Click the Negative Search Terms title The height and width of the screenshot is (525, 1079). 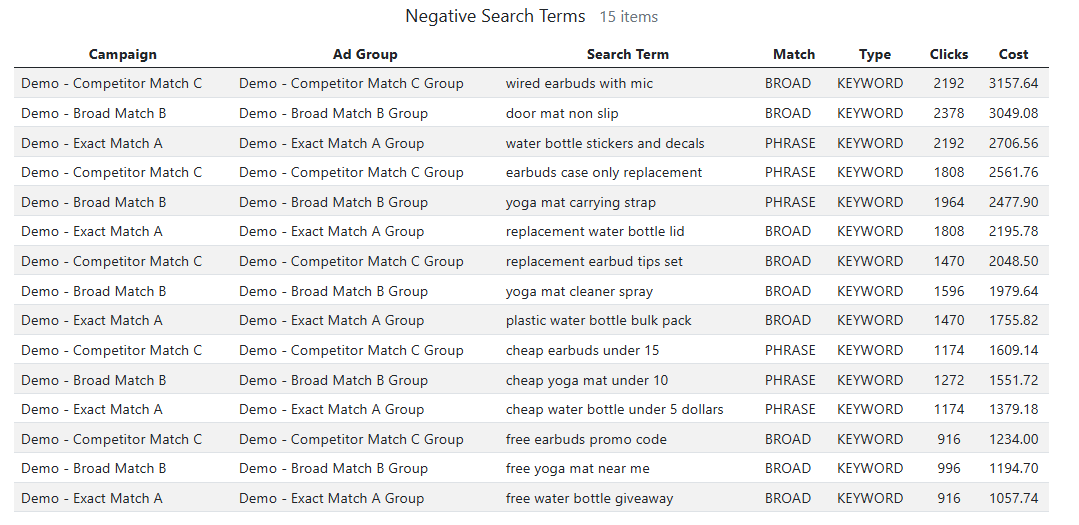(495, 17)
